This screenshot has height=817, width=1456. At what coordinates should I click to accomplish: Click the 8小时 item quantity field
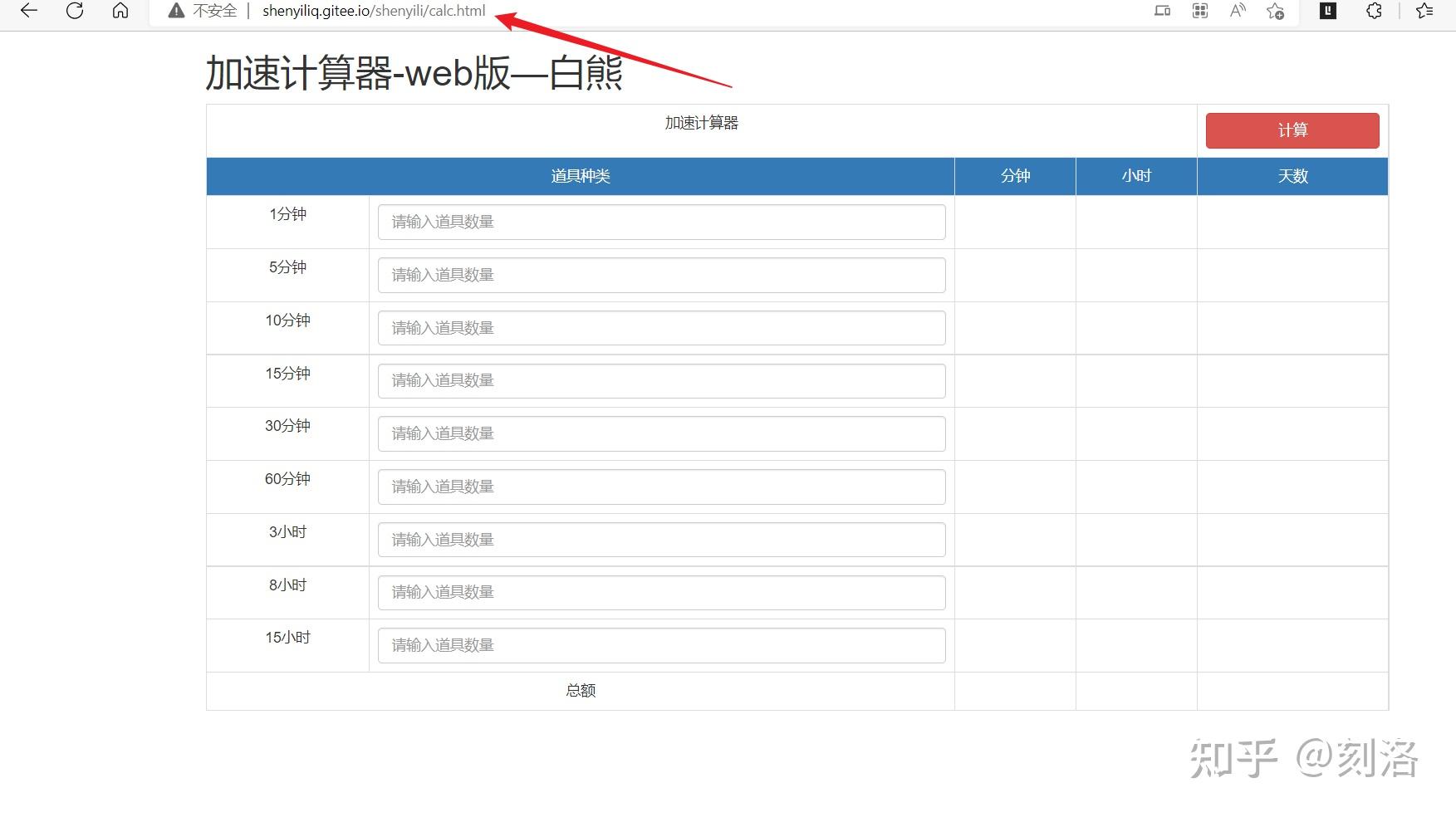click(x=661, y=592)
